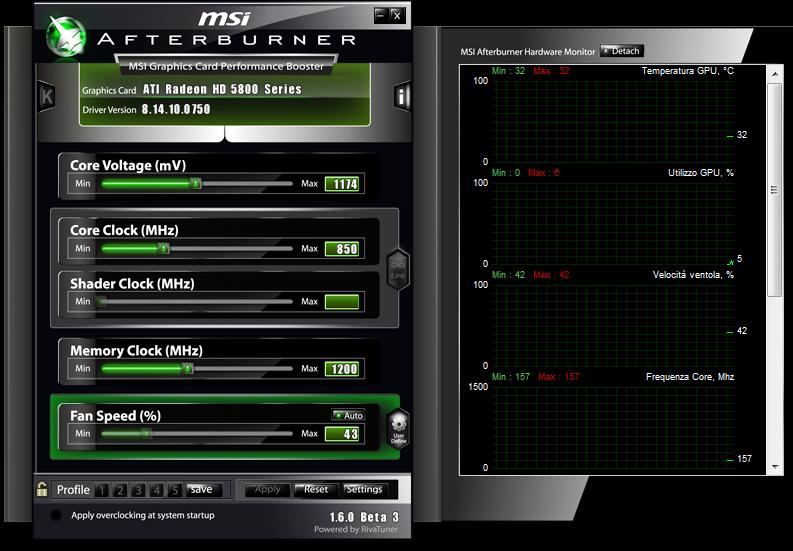
Task: Click the Fan Speed value field 43
Action: 342,434
